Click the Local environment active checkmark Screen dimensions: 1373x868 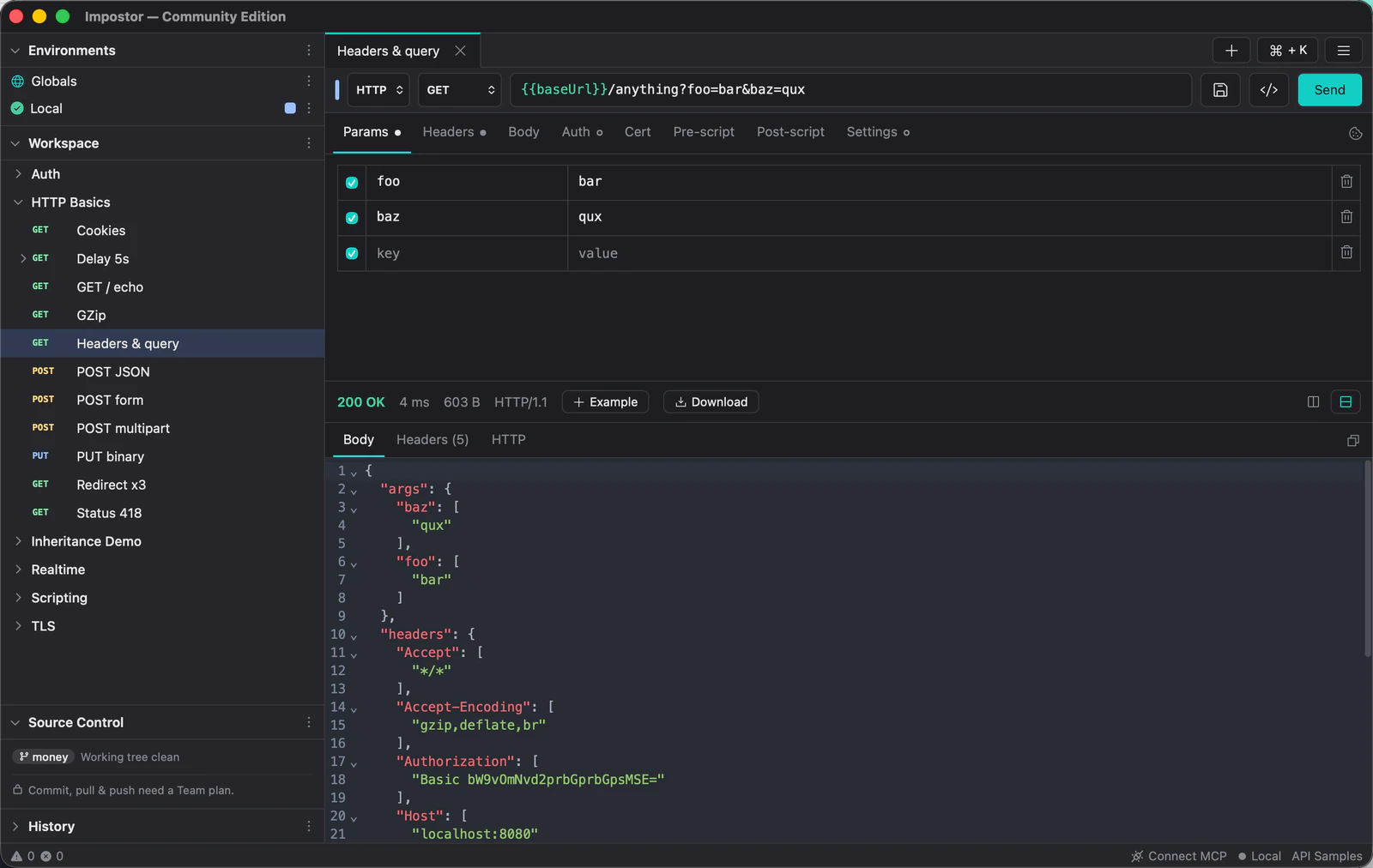point(17,108)
